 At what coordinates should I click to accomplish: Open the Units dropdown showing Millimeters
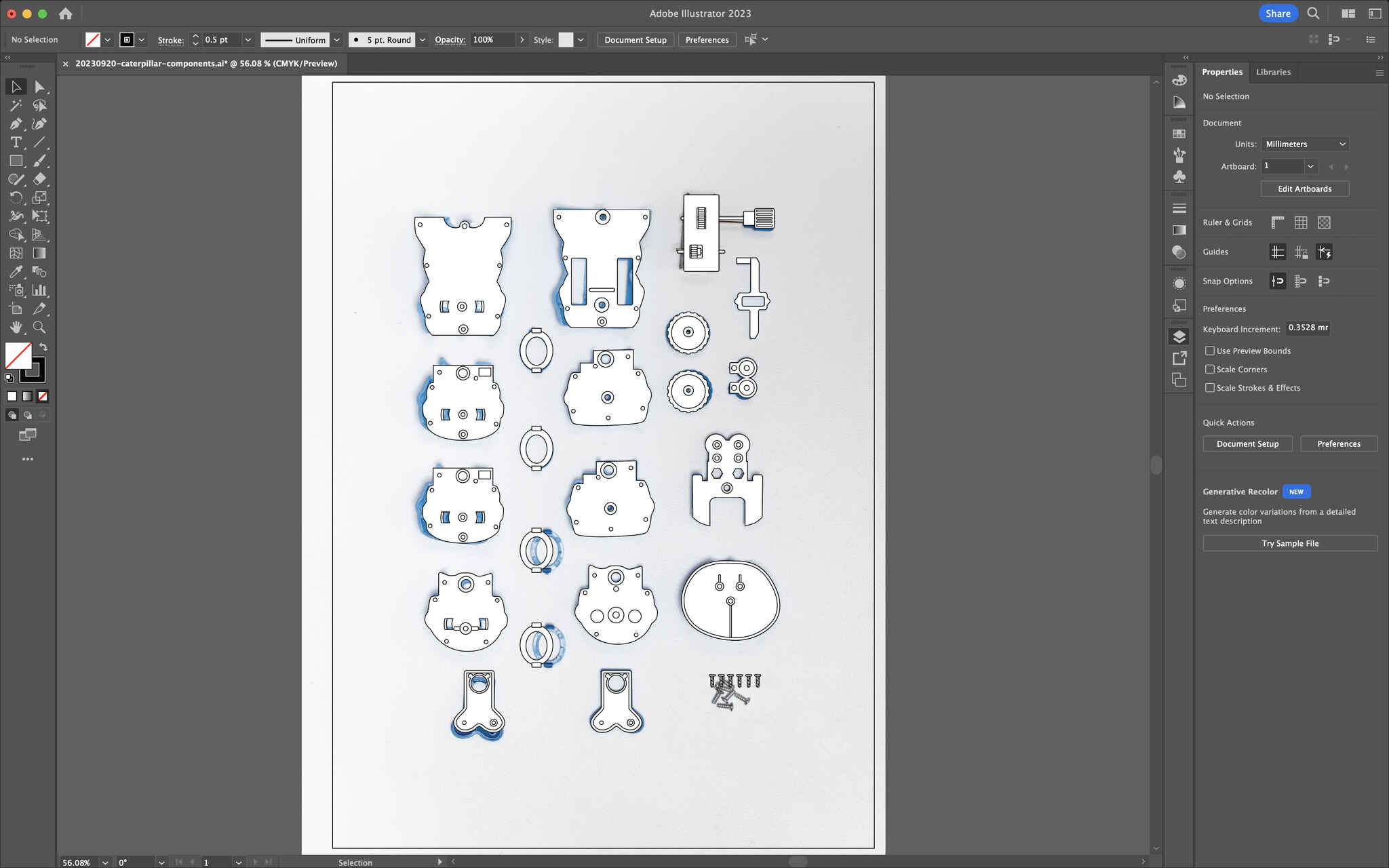1304,144
